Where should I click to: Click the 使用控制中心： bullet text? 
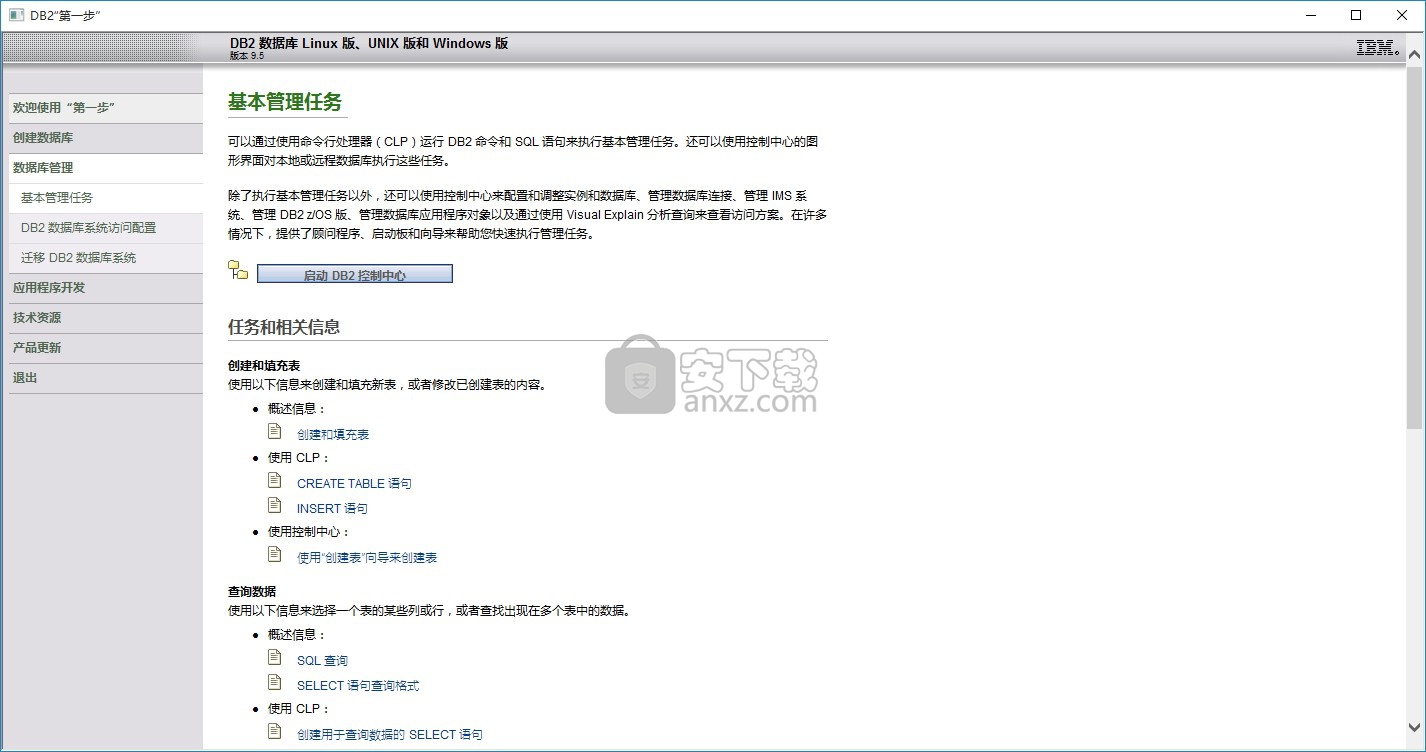coord(310,532)
